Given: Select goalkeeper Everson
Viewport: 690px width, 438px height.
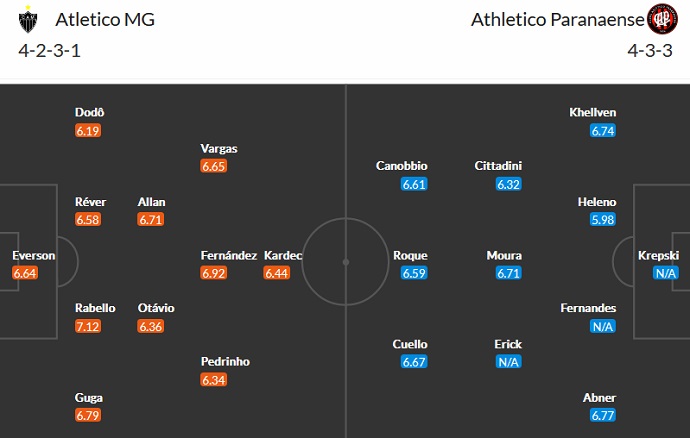Looking at the screenshot, I should (x=33, y=255).
